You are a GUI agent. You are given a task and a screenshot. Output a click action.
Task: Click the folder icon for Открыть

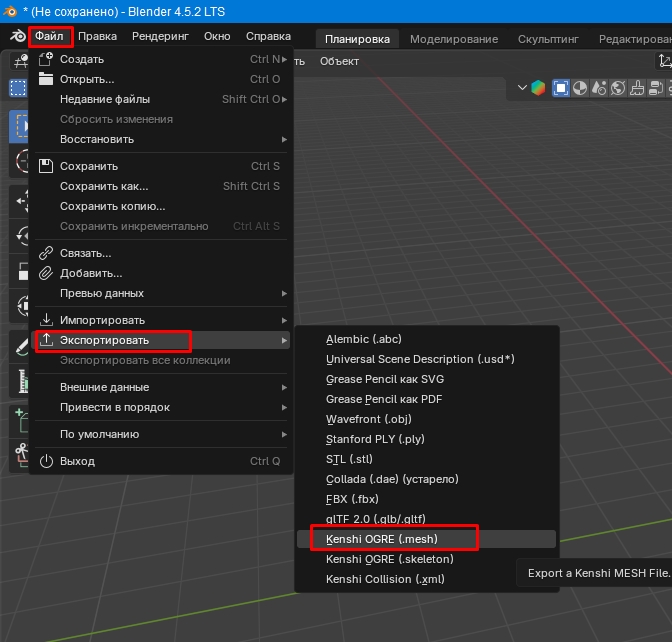pyautogui.click(x=46, y=79)
